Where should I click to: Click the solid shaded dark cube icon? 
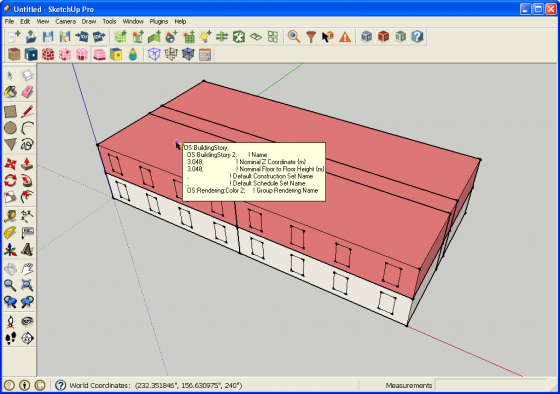point(188,54)
